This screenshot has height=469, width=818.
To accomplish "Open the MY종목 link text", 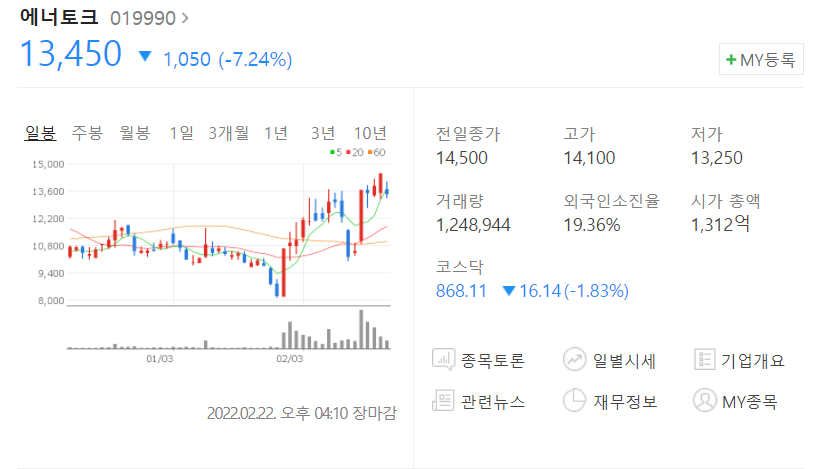I will tap(750, 402).
